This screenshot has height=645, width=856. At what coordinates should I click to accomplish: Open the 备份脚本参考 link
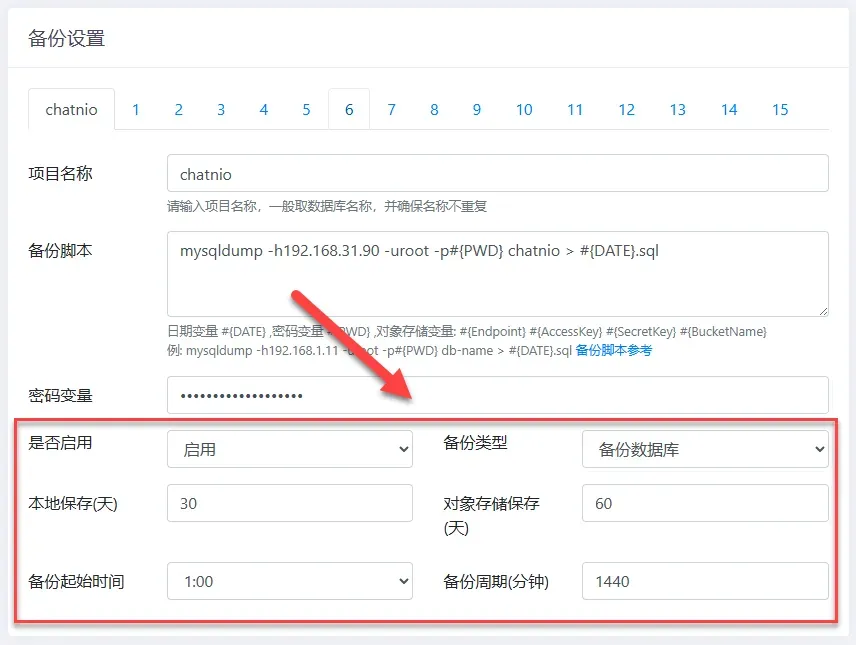pyautogui.click(x=613, y=351)
